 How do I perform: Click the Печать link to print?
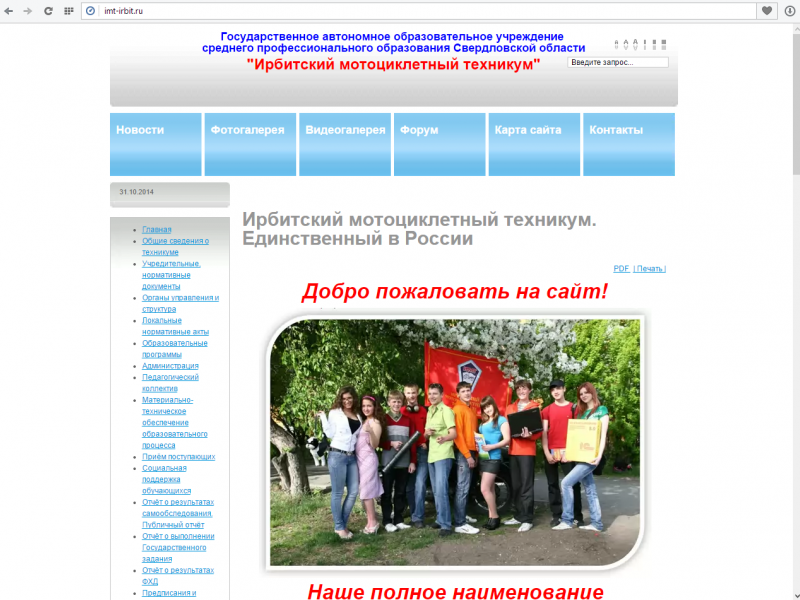[x=648, y=268]
